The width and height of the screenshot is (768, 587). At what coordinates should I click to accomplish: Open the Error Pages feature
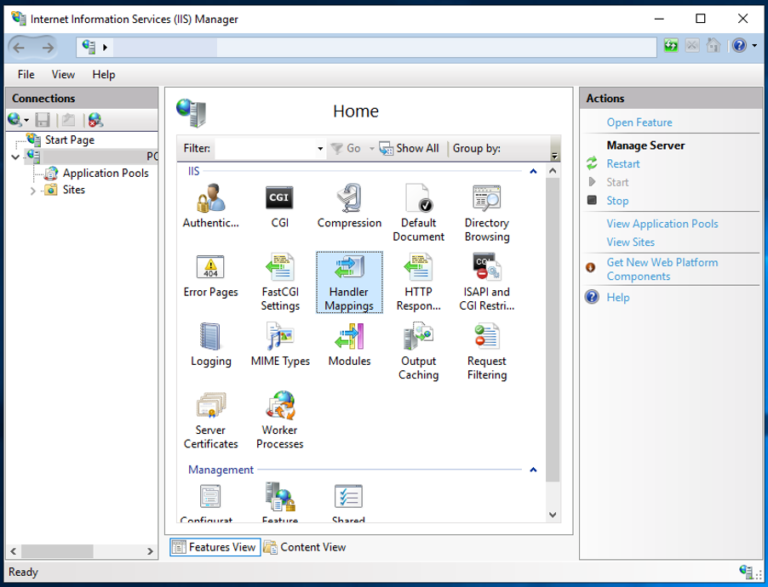coord(211,275)
